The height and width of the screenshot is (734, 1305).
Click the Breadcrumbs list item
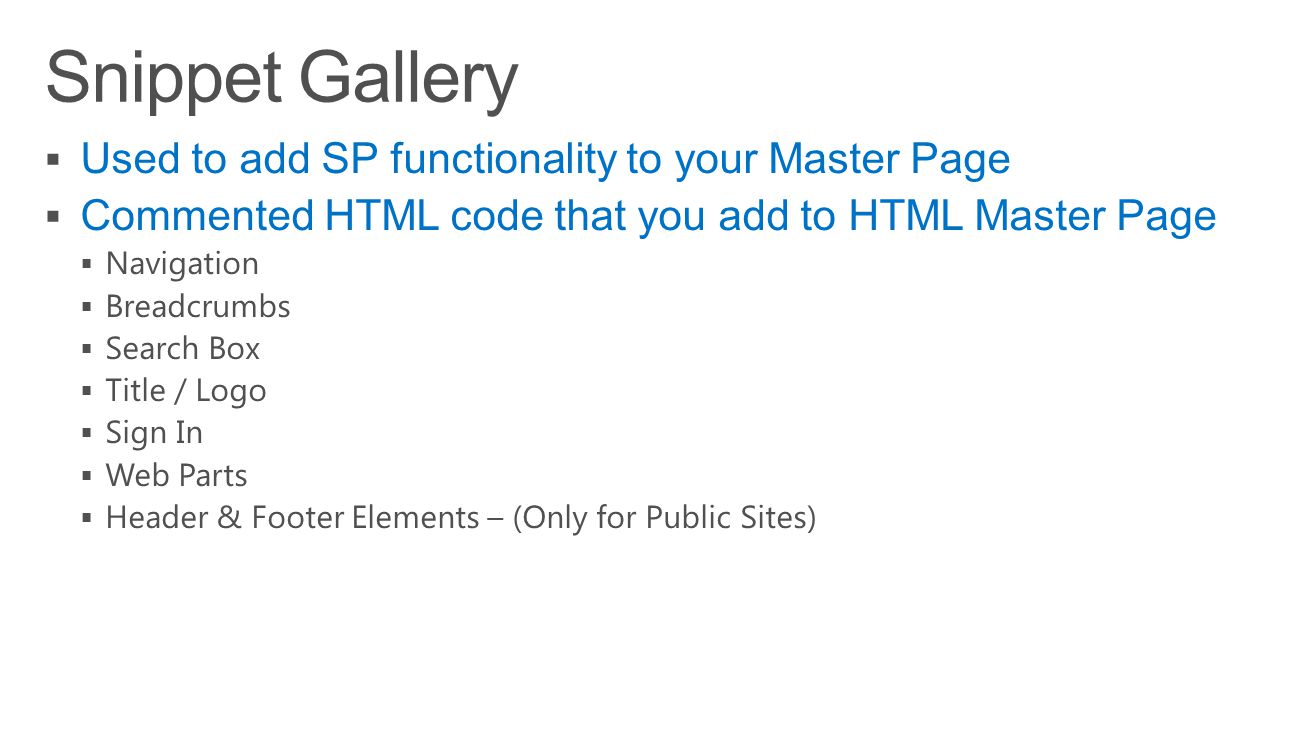point(198,306)
